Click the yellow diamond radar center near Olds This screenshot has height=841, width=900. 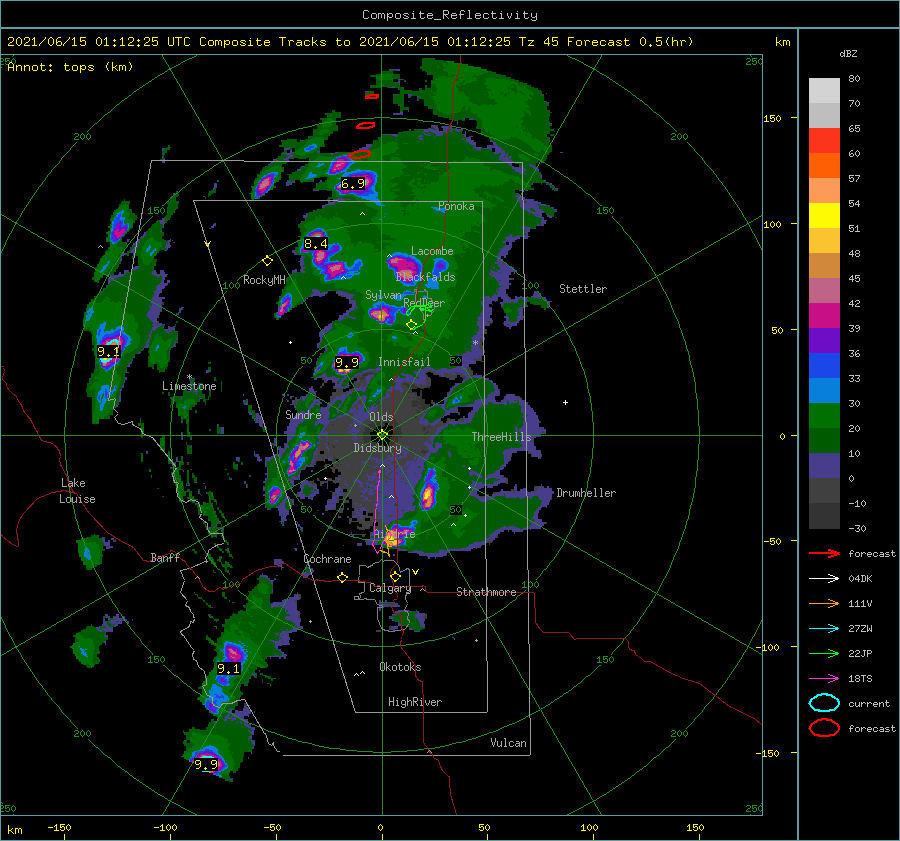pyautogui.click(x=382, y=435)
